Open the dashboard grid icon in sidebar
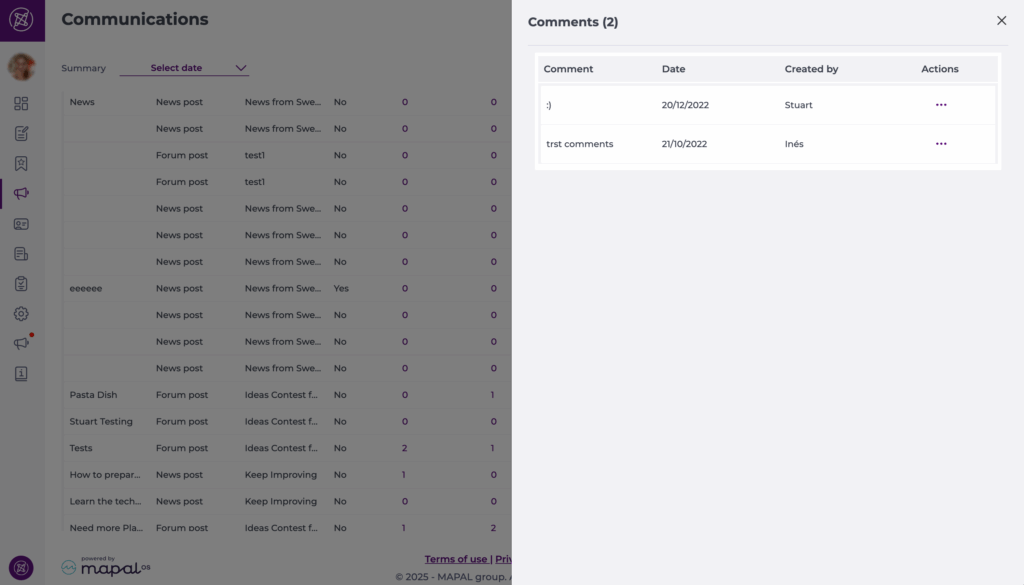The width and height of the screenshot is (1024, 585). pos(21,103)
